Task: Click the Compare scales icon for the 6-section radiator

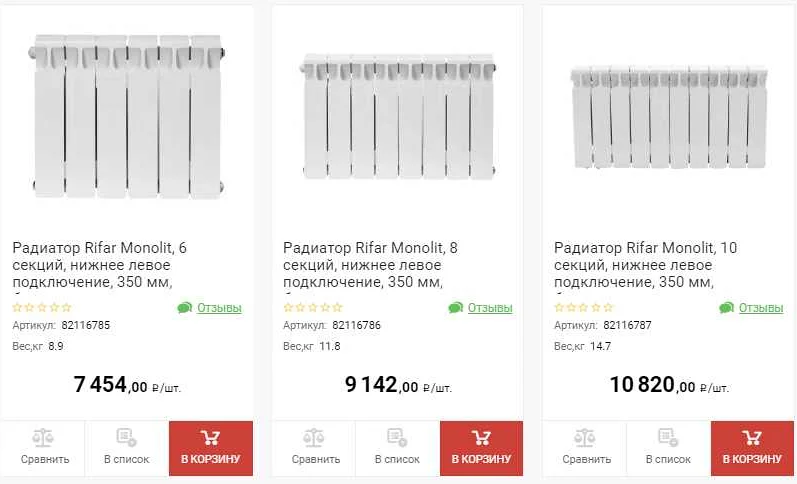Action: pyautogui.click(x=42, y=438)
